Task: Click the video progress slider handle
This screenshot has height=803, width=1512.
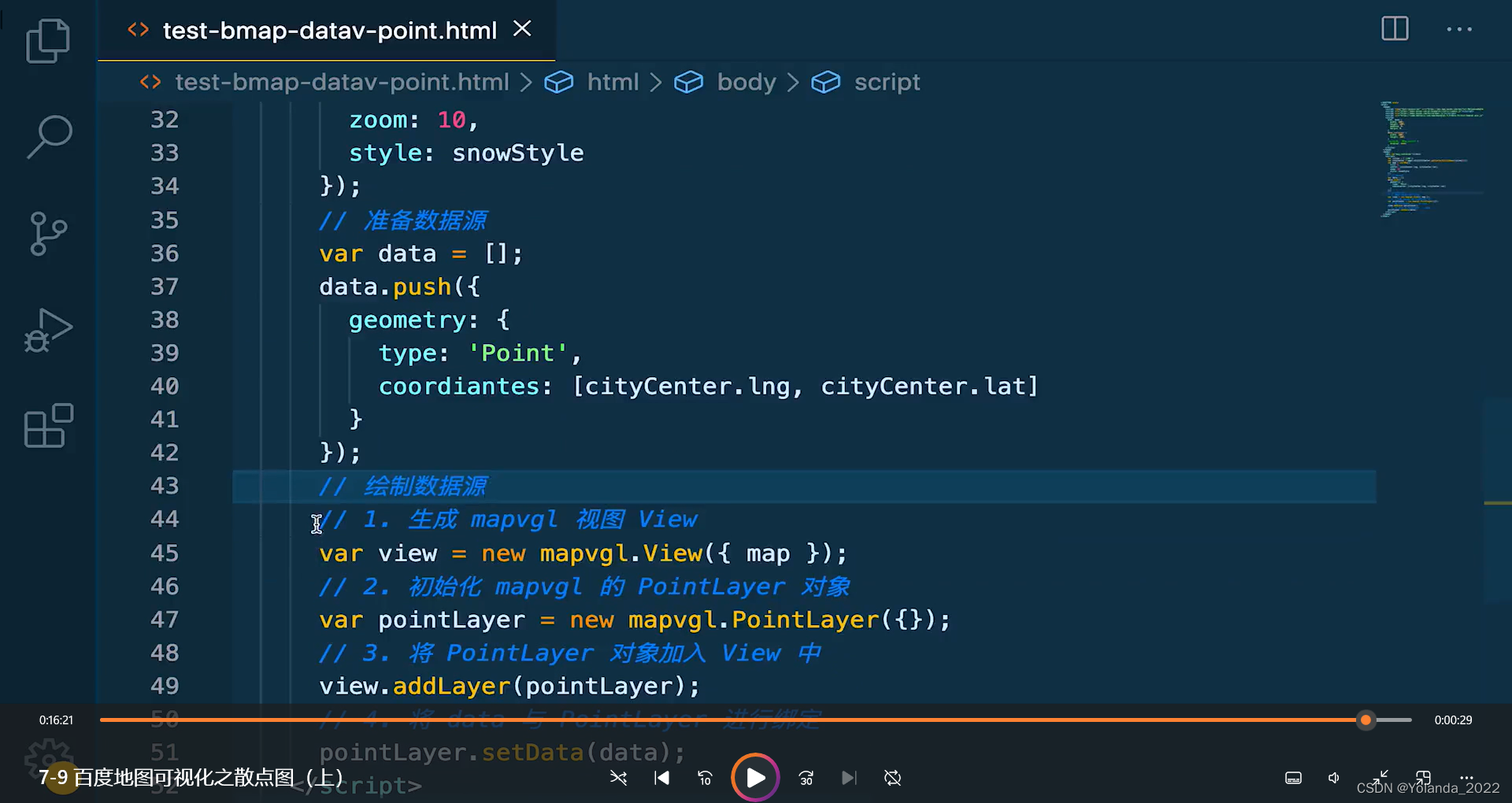Action: (x=1366, y=720)
